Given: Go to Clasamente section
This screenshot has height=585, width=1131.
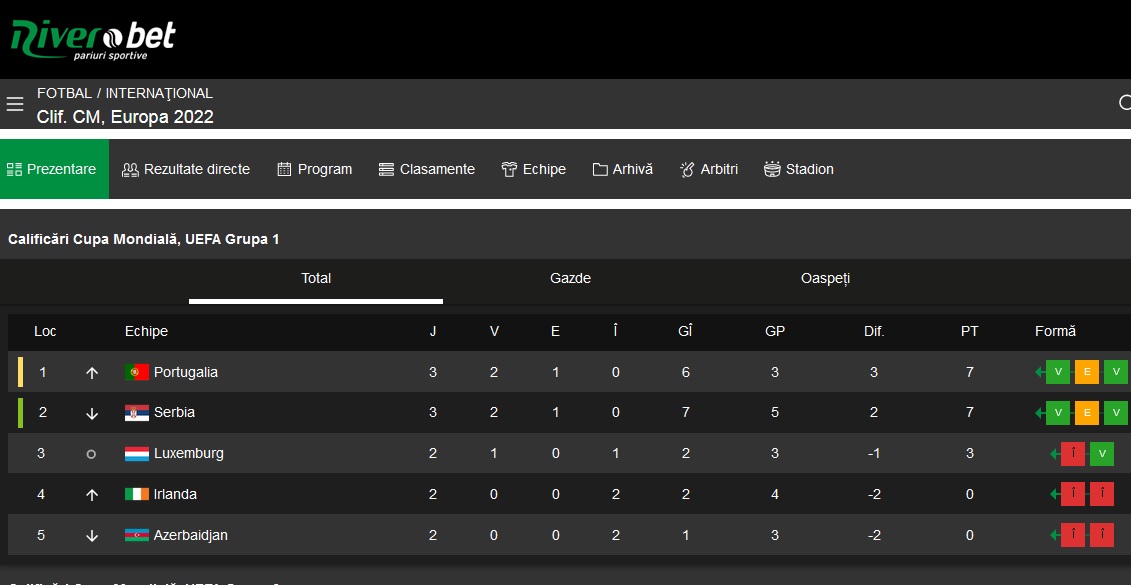Looking at the screenshot, I should (x=427, y=169).
